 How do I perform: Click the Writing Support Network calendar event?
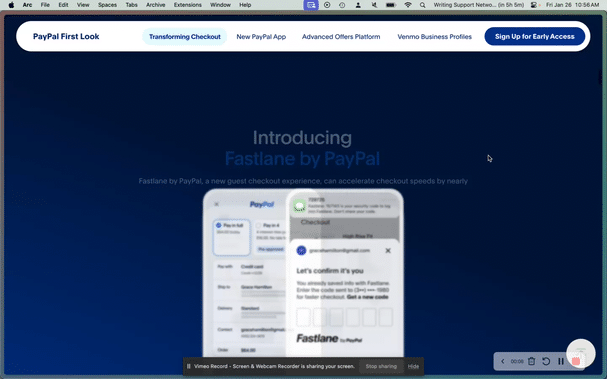tap(478, 5)
